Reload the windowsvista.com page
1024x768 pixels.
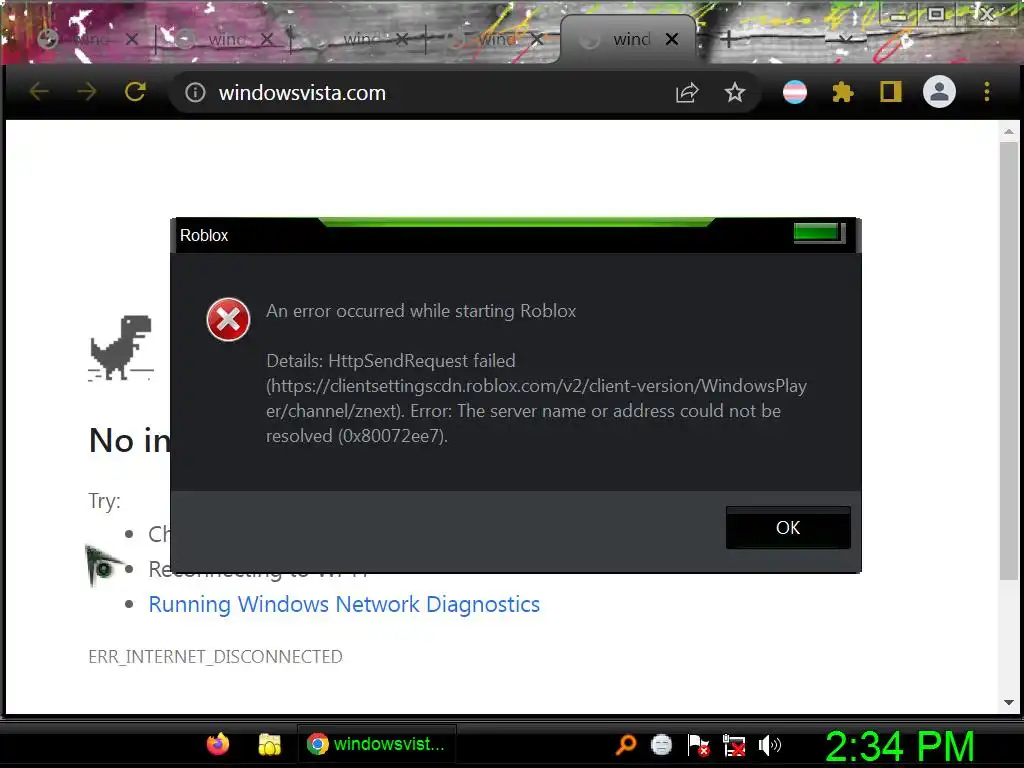click(135, 92)
